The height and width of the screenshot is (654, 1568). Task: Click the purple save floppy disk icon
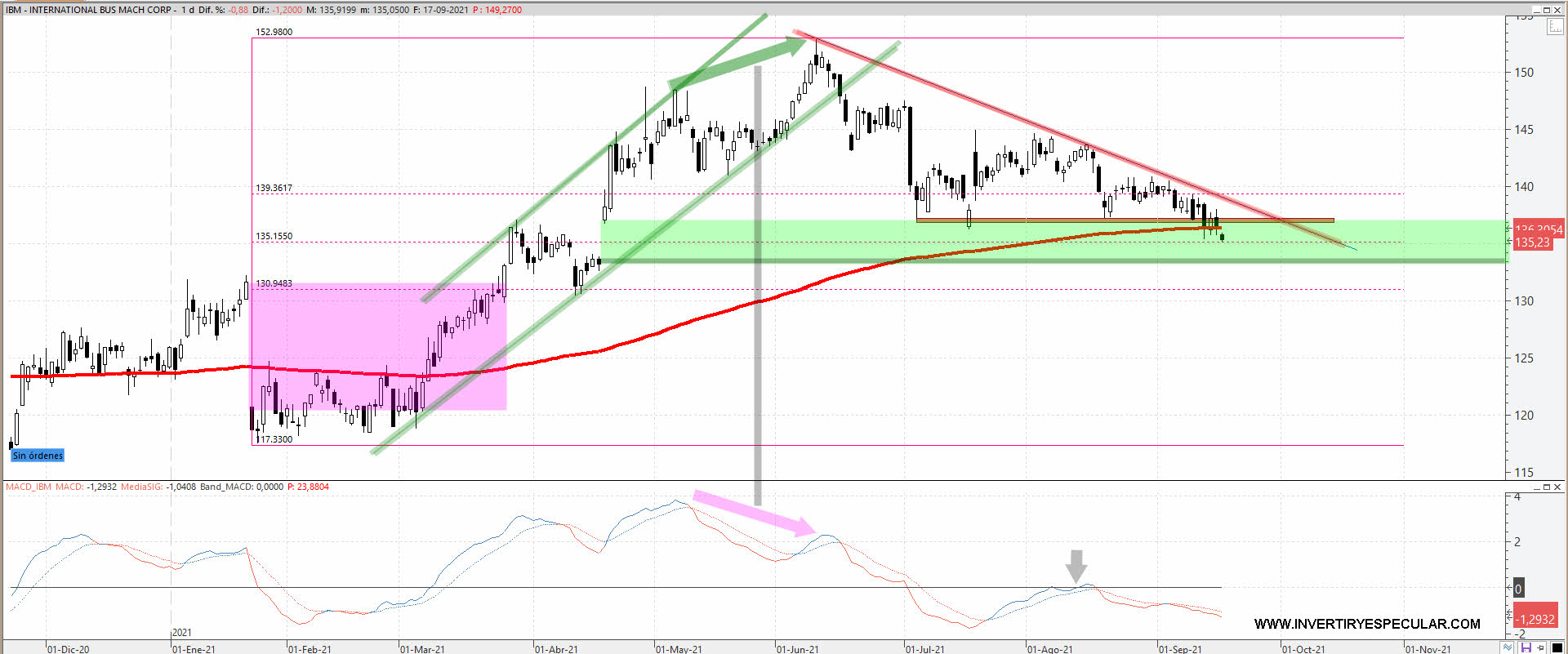(1526, 647)
